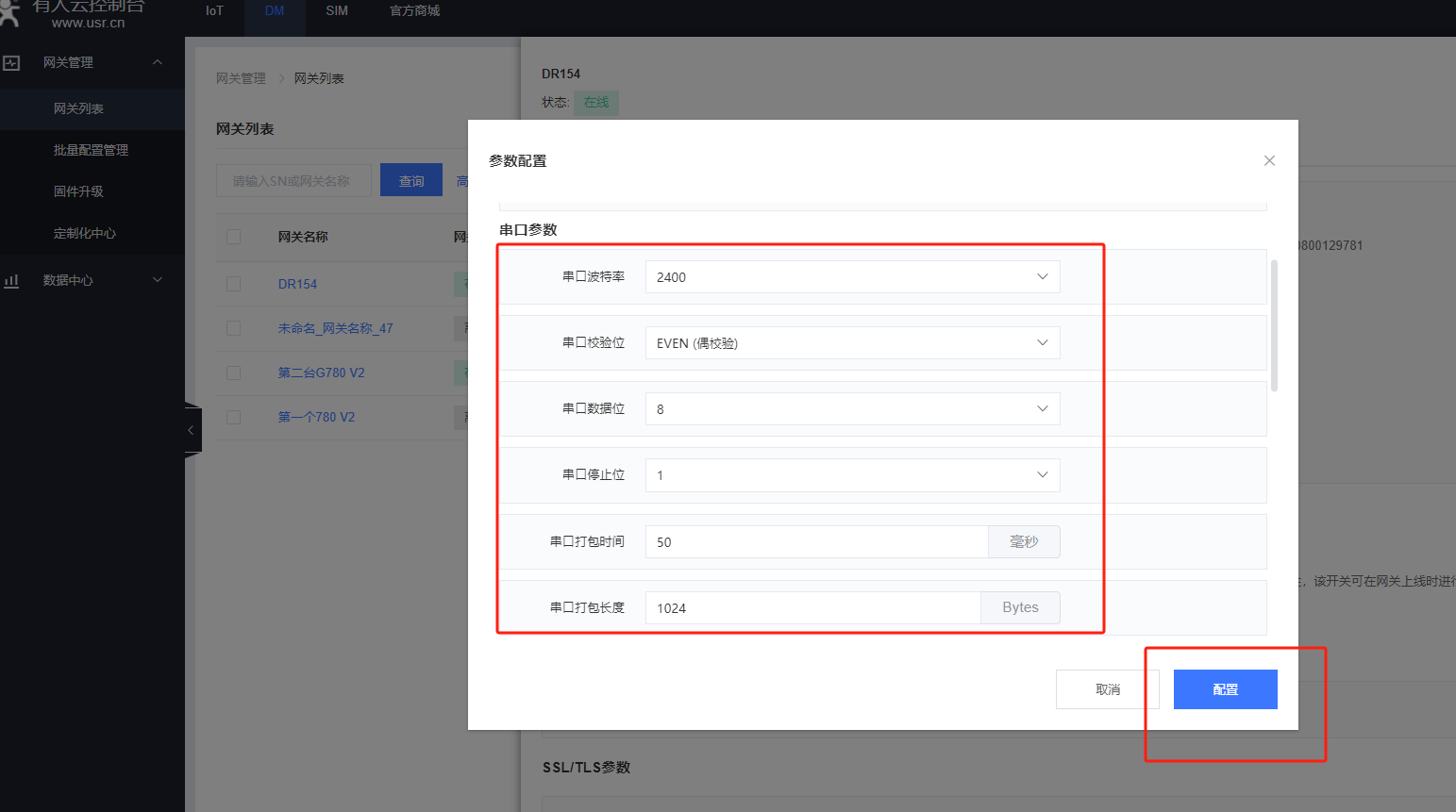The width and height of the screenshot is (1456, 812).
Task: Collapse the 网关管理 menu chevron
Action: click(158, 63)
